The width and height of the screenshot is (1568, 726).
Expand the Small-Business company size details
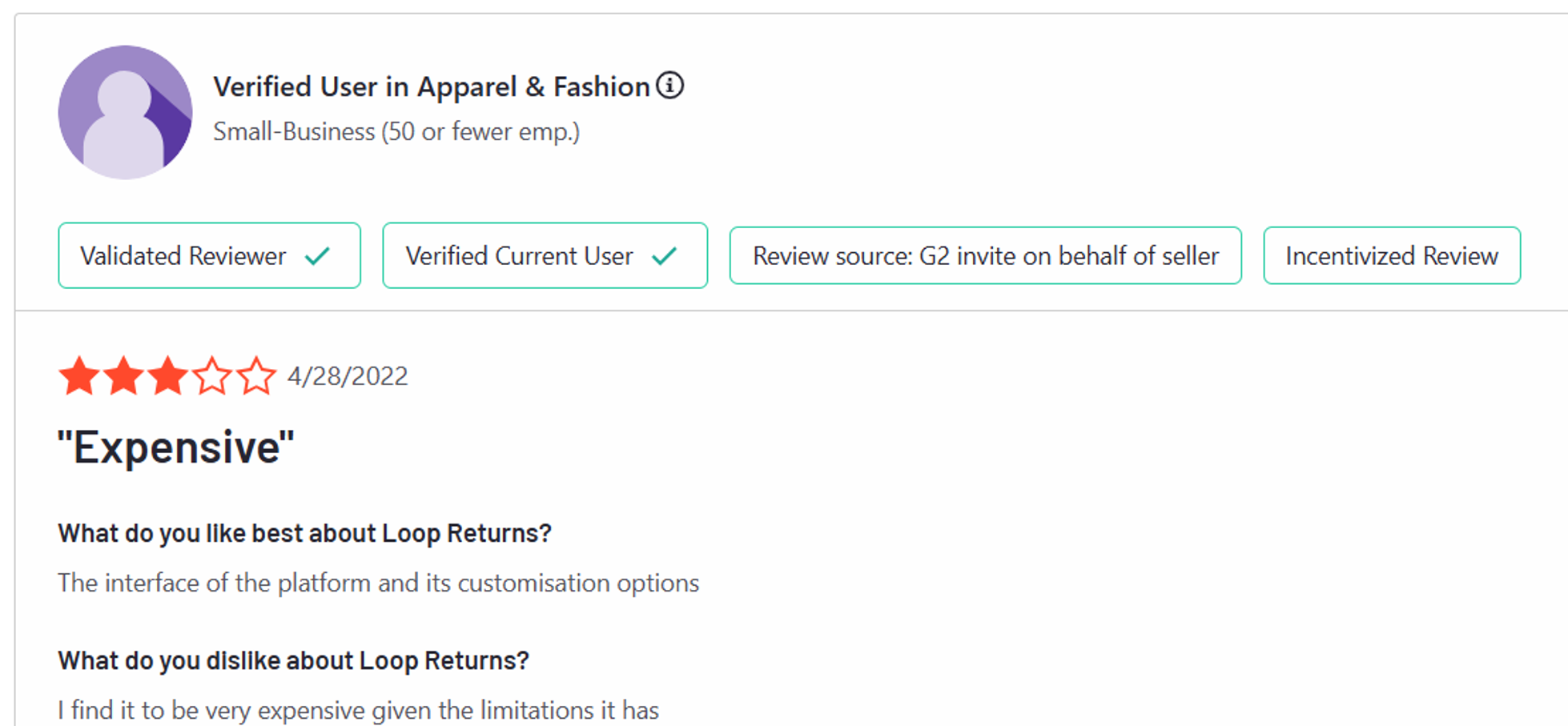click(x=396, y=131)
